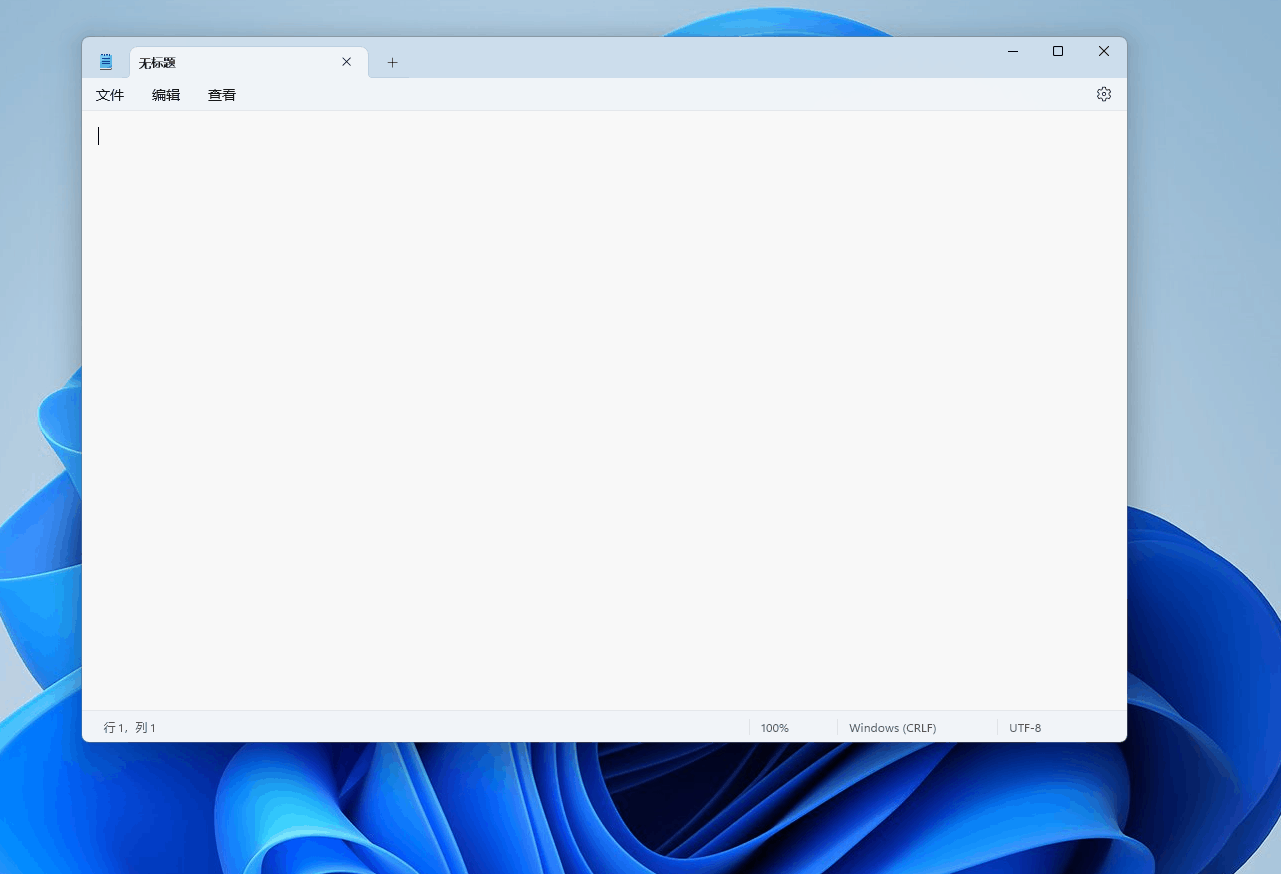
Task: Click inside the empty text area
Action: (x=600, y=400)
